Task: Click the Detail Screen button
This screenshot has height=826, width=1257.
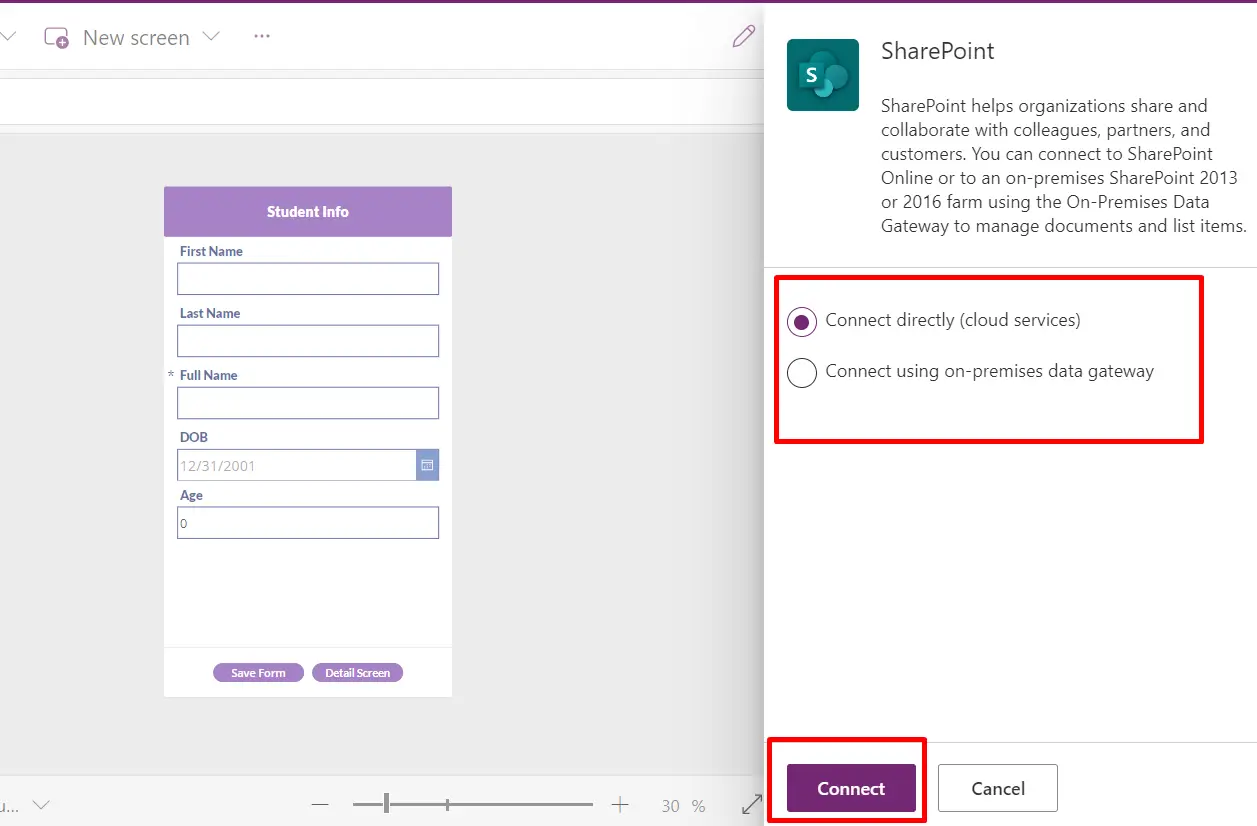Action: point(357,673)
